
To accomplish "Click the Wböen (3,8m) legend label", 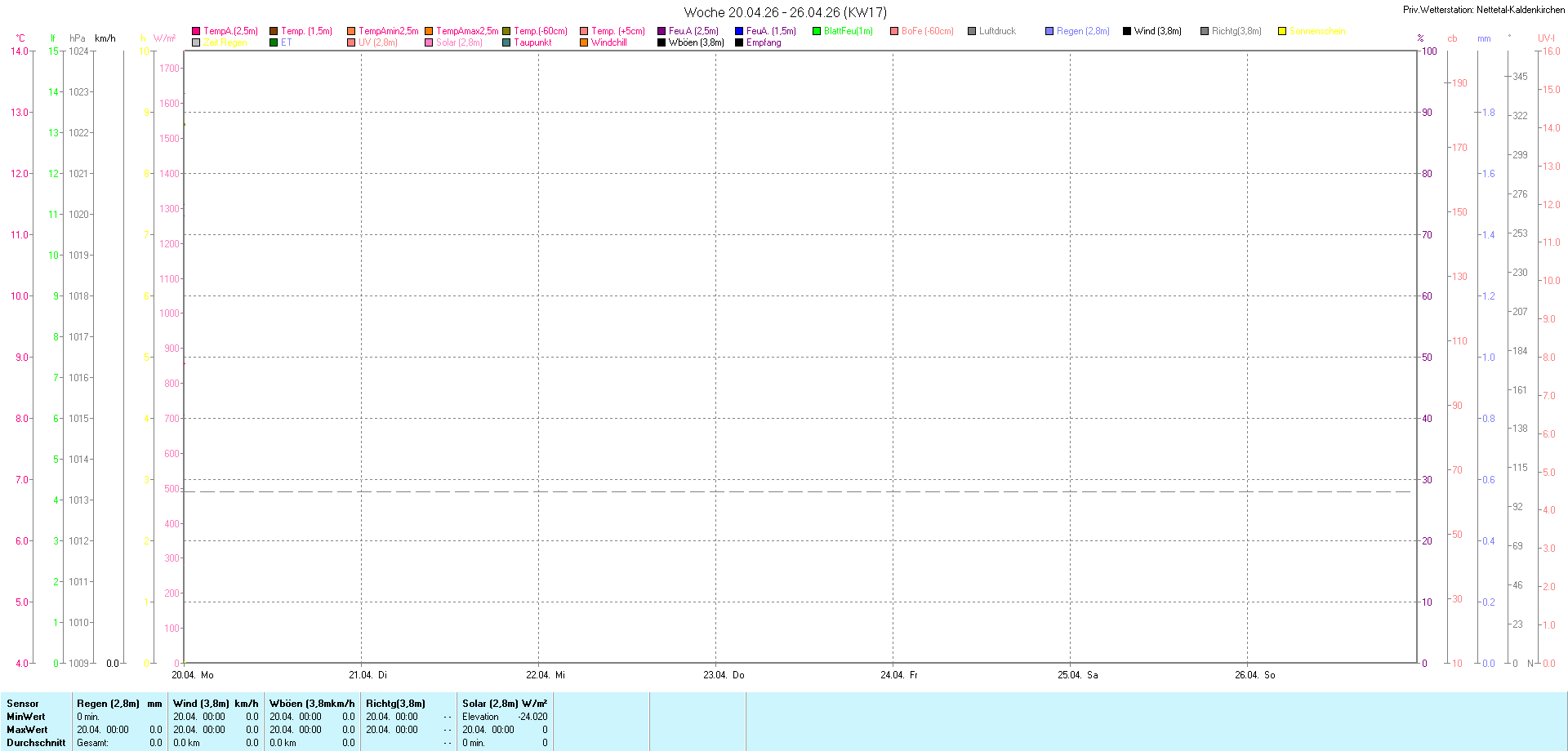I will click(696, 42).
